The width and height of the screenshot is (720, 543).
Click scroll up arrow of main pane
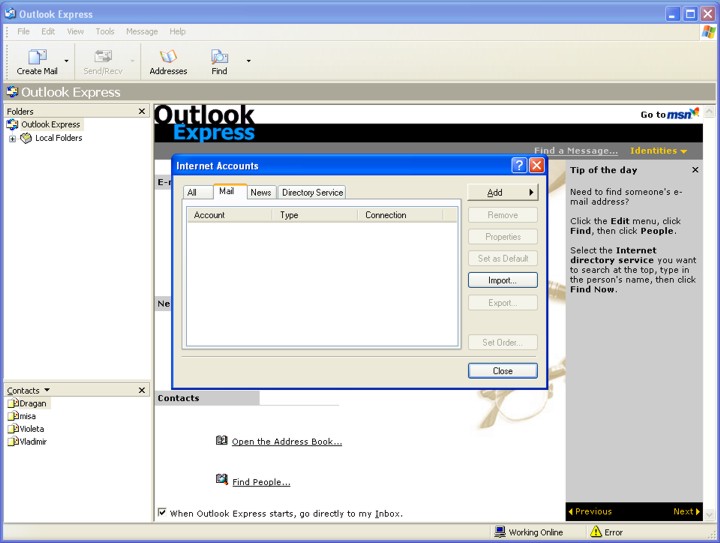(x=709, y=111)
